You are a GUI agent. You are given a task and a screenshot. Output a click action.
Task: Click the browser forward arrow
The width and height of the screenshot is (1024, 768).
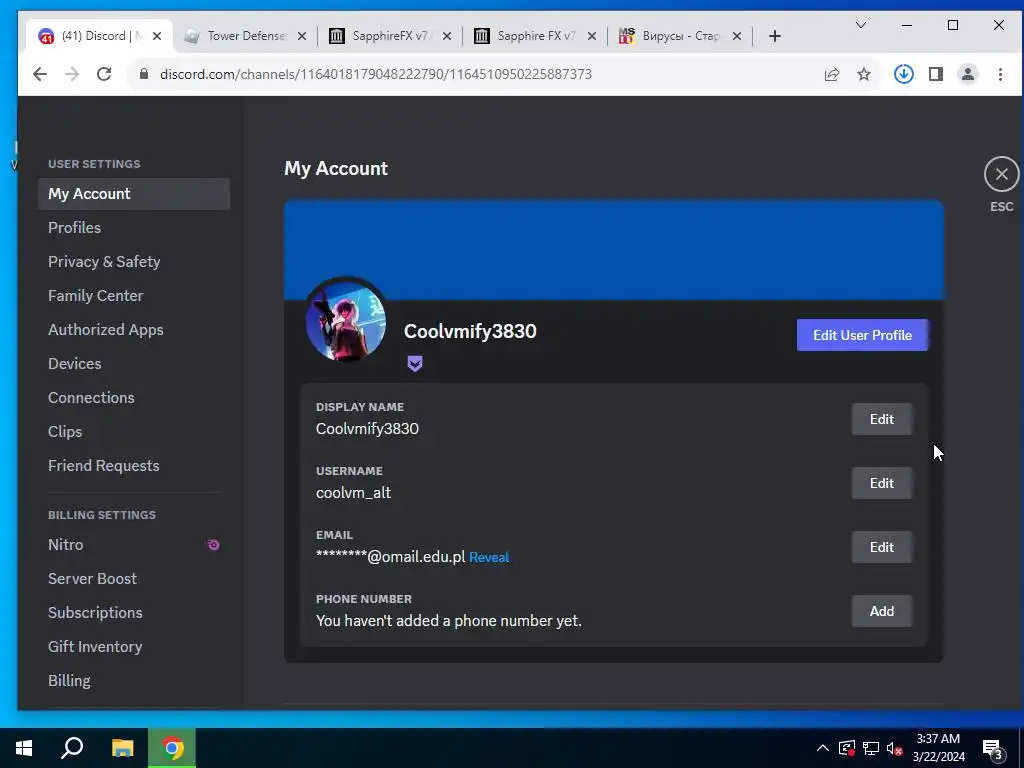(x=72, y=74)
